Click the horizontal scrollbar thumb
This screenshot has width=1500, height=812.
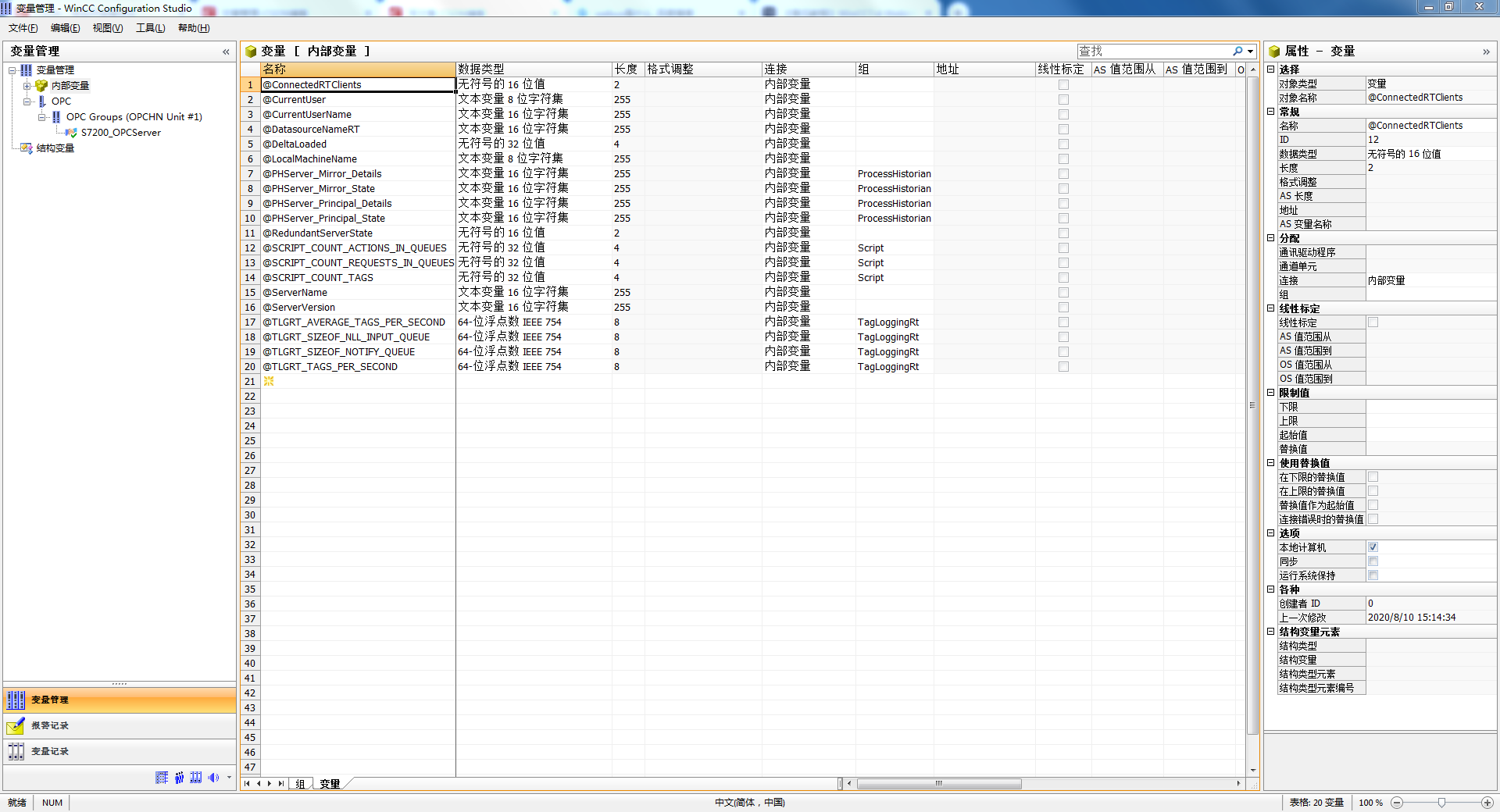tap(939, 784)
